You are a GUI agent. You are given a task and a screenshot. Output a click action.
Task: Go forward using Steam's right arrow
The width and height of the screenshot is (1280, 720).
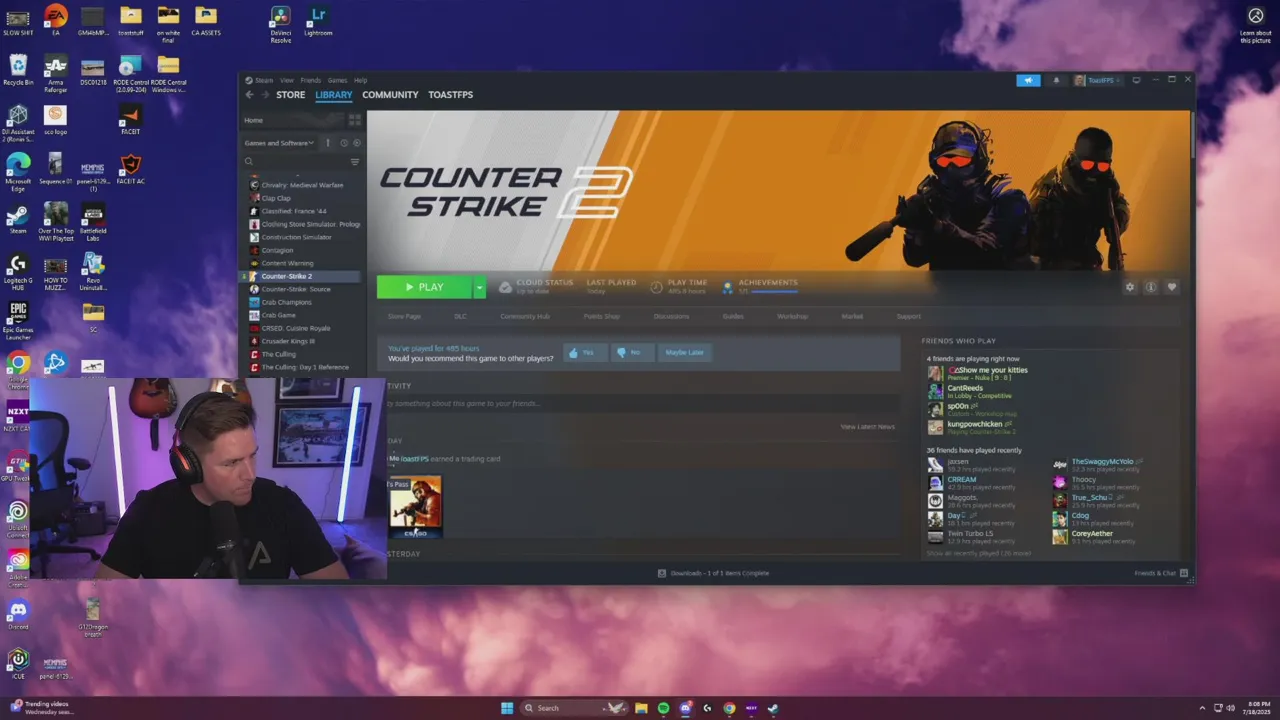[x=265, y=95]
